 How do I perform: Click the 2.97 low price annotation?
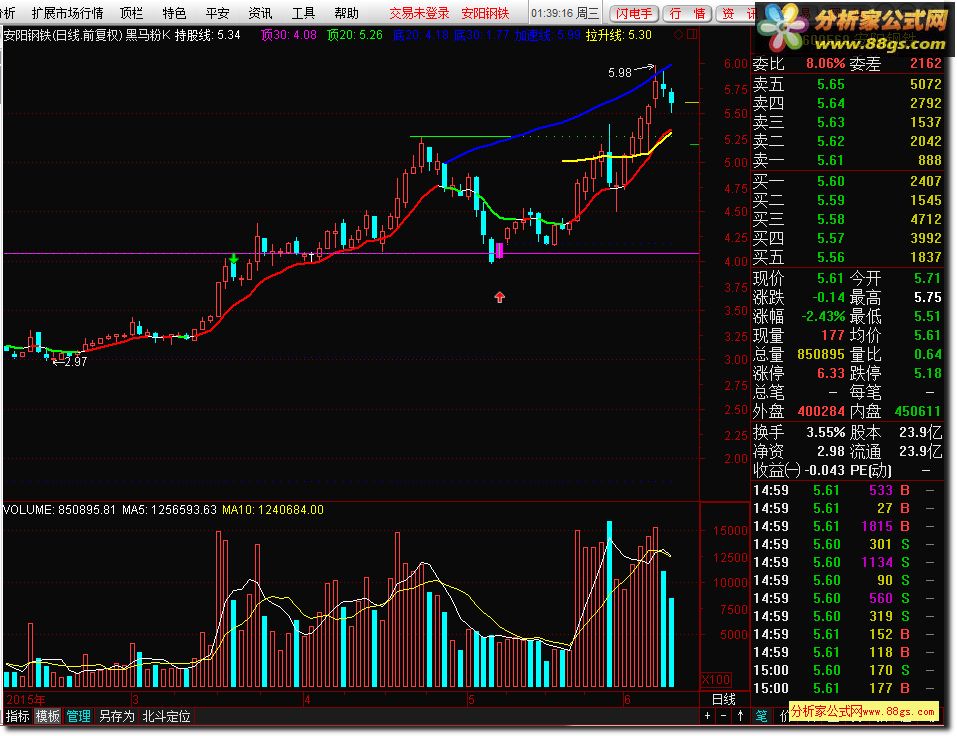[76, 362]
